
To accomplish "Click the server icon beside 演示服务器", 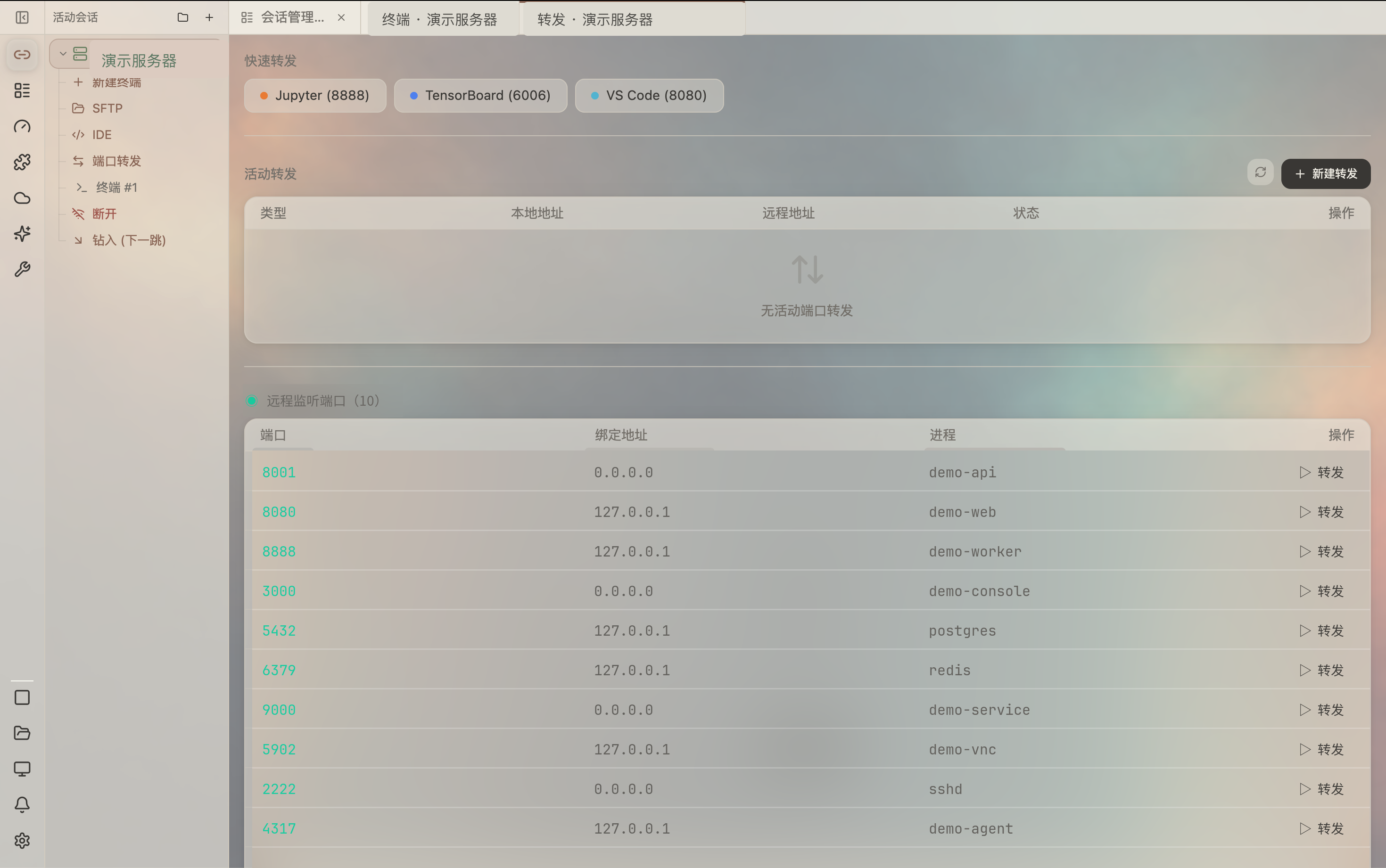I will [81, 54].
